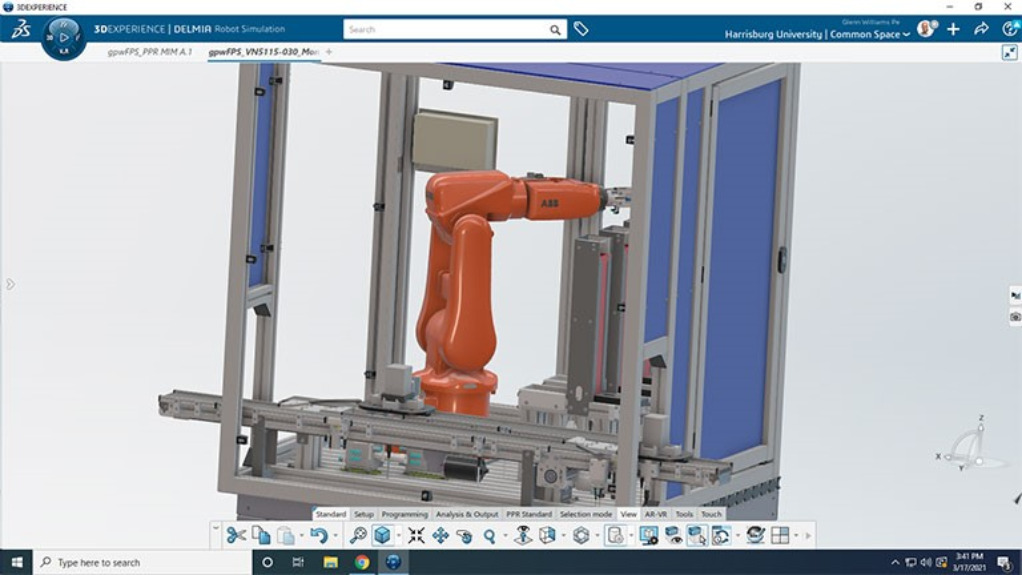Screen dimensions: 1022x575
Task: Open File Explorer from the taskbar
Action: tap(330, 562)
